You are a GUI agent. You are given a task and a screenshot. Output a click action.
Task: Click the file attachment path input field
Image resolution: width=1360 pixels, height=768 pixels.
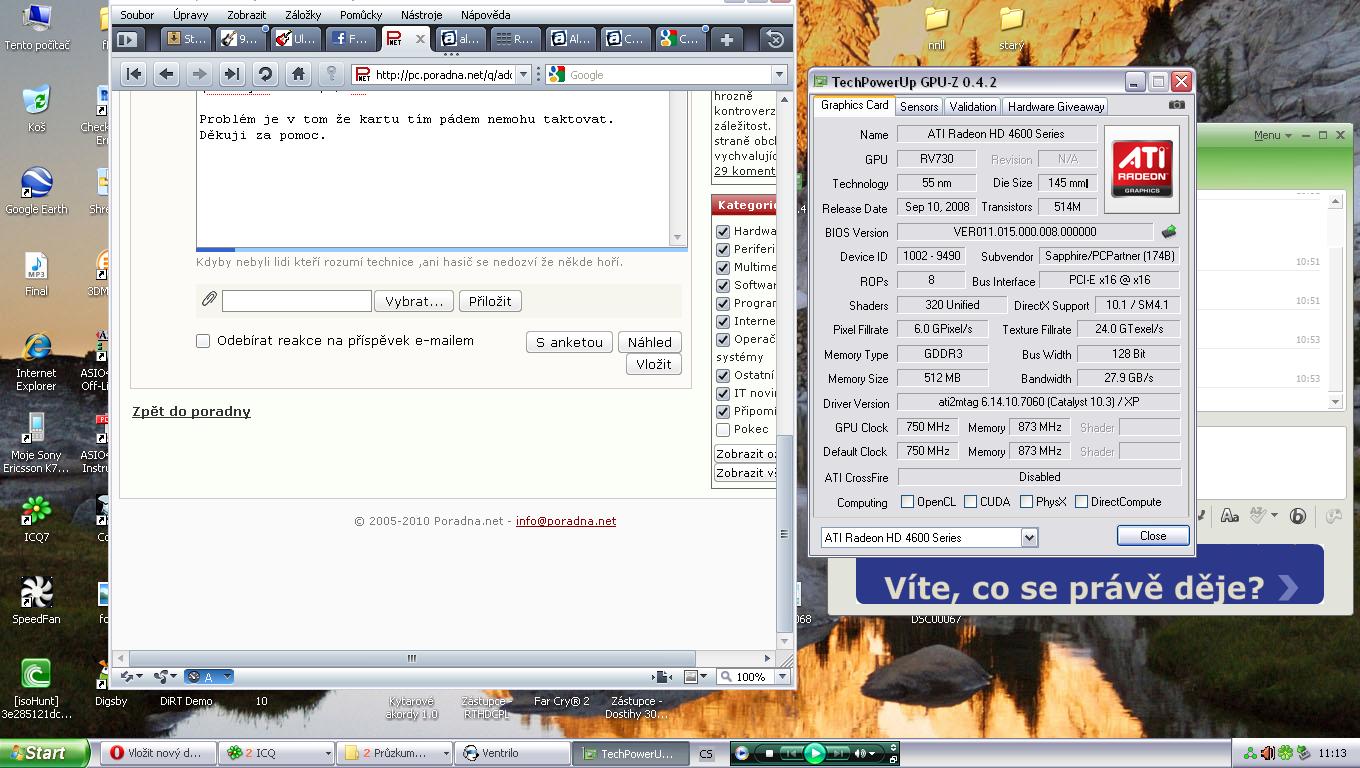(296, 300)
